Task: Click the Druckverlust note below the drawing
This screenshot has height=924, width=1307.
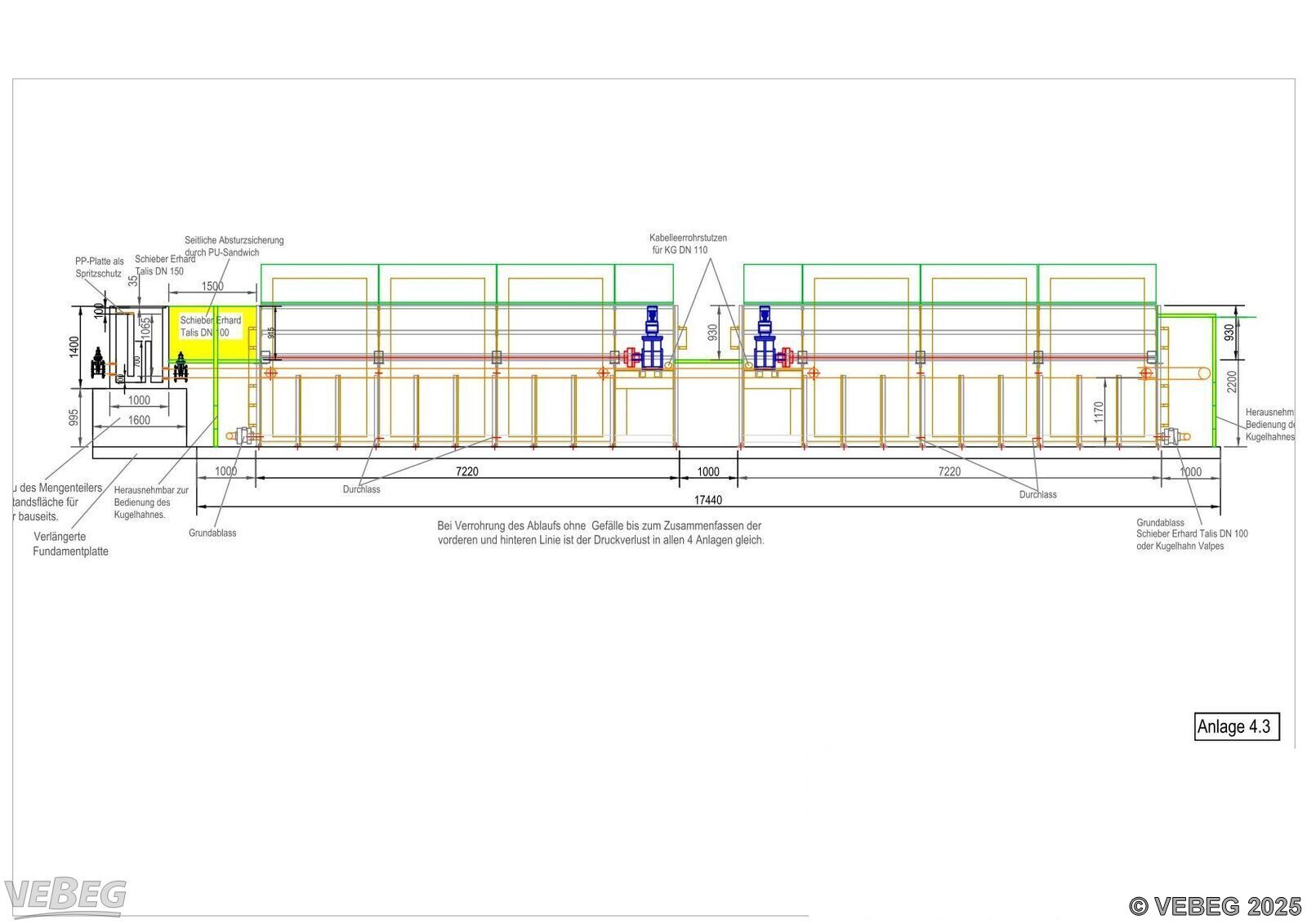Action: tap(600, 533)
